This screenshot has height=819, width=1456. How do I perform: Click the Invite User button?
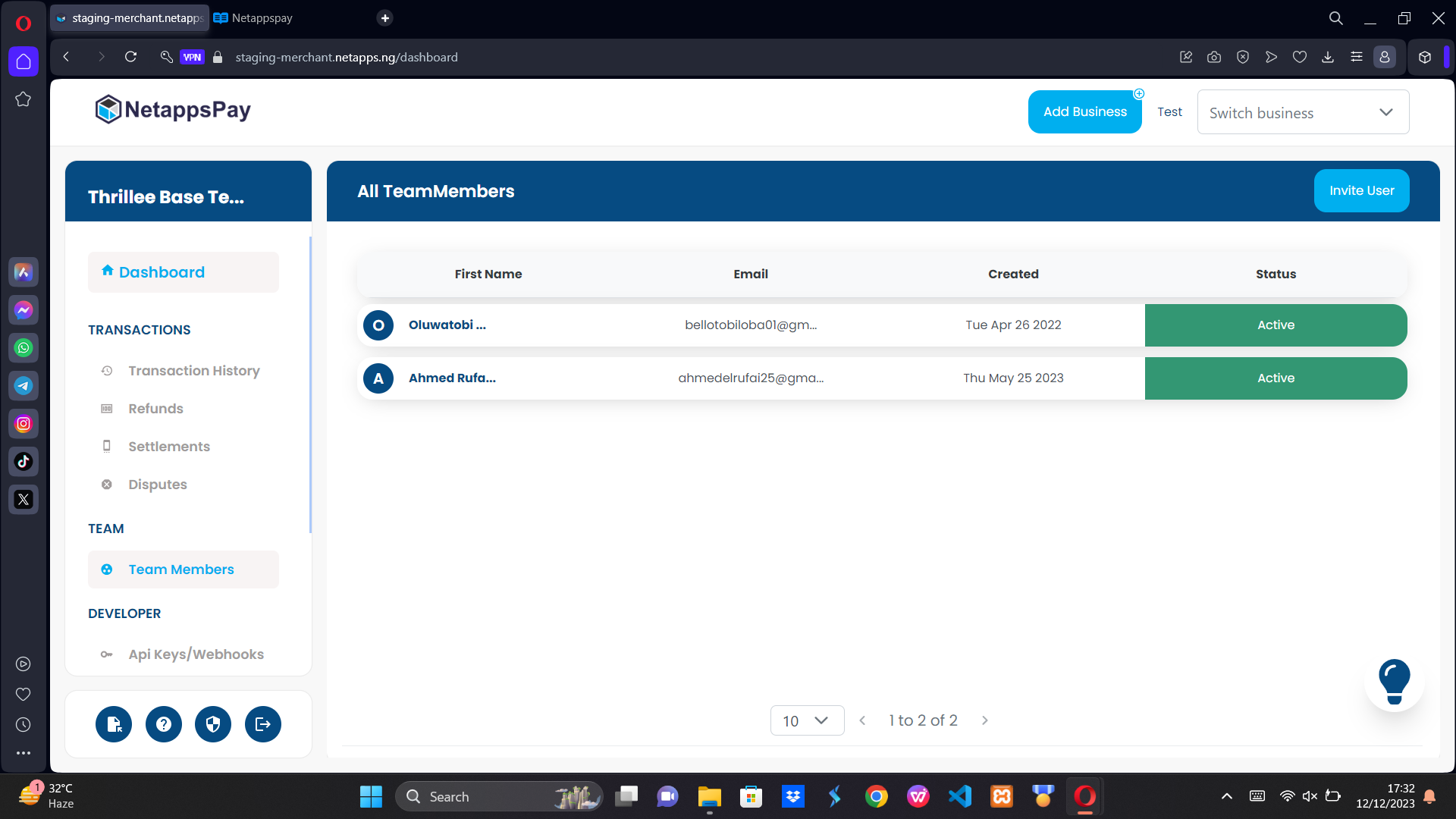(x=1361, y=190)
